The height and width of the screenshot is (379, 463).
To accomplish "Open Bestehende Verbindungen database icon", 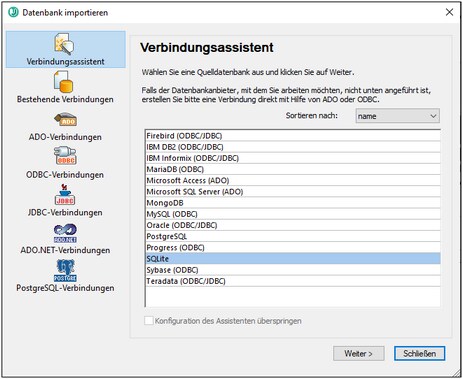I will tap(63, 82).
